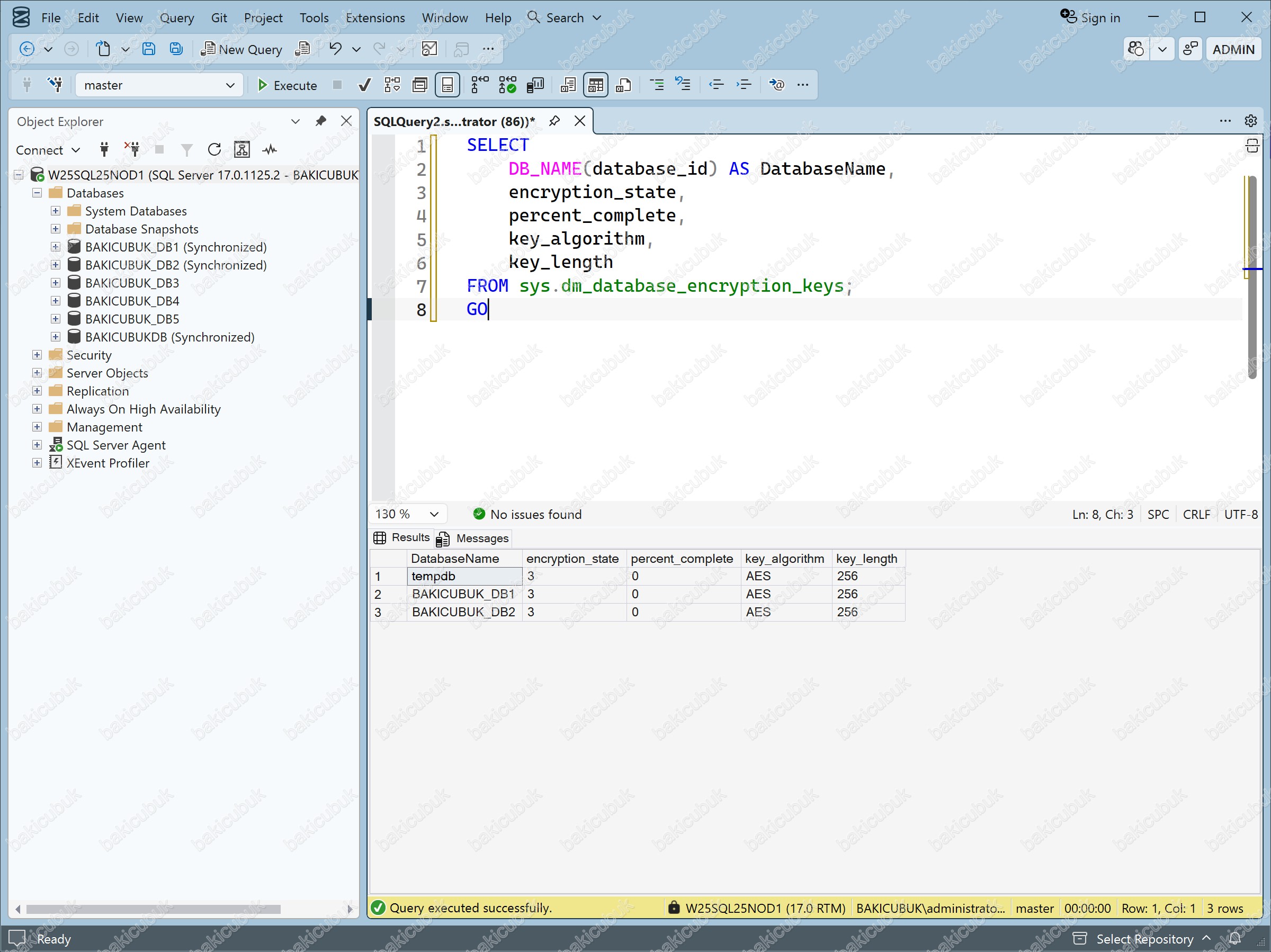
Task: Open editor settings gear icon
Action: tap(1251, 121)
